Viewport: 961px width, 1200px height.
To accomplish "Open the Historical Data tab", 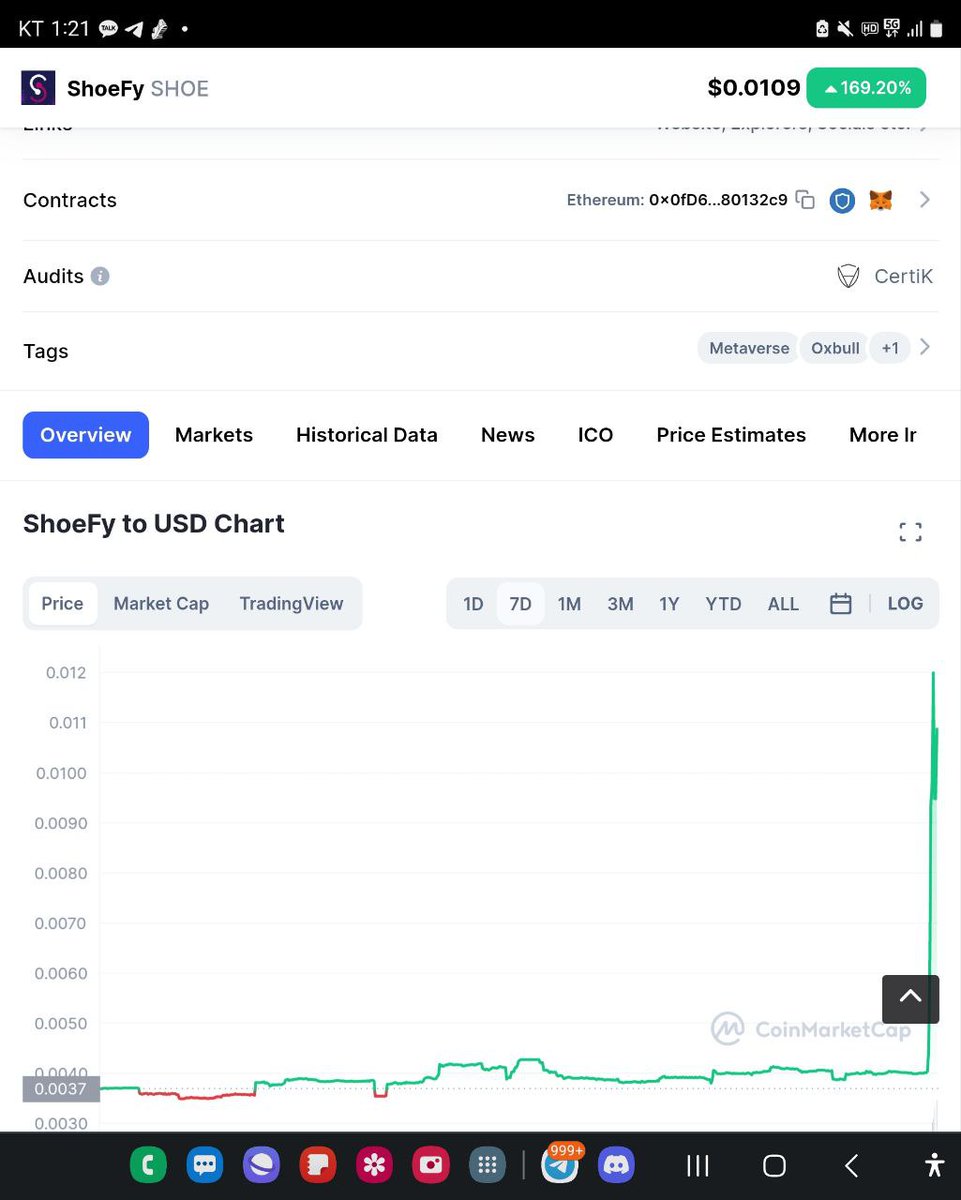I will click(x=367, y=435).
